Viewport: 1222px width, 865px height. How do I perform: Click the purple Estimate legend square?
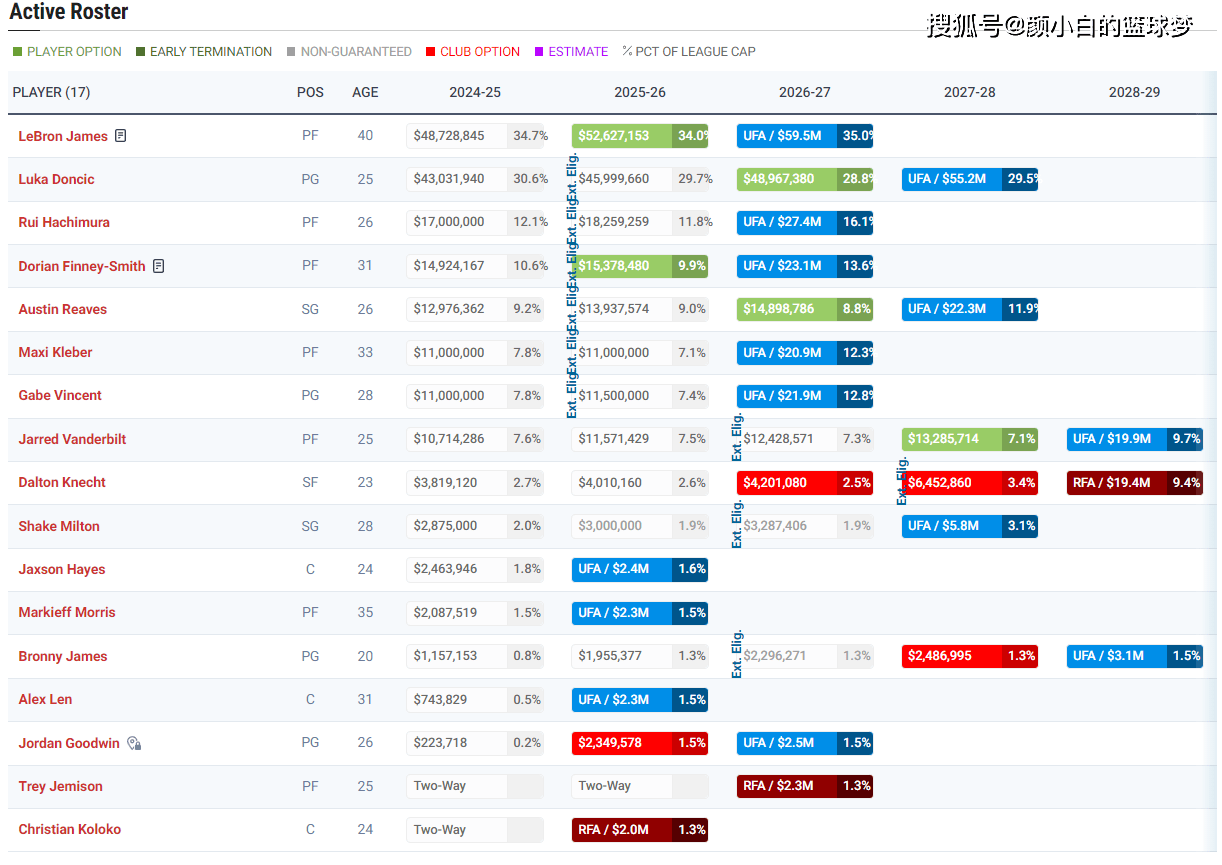(x=539, y=52)
